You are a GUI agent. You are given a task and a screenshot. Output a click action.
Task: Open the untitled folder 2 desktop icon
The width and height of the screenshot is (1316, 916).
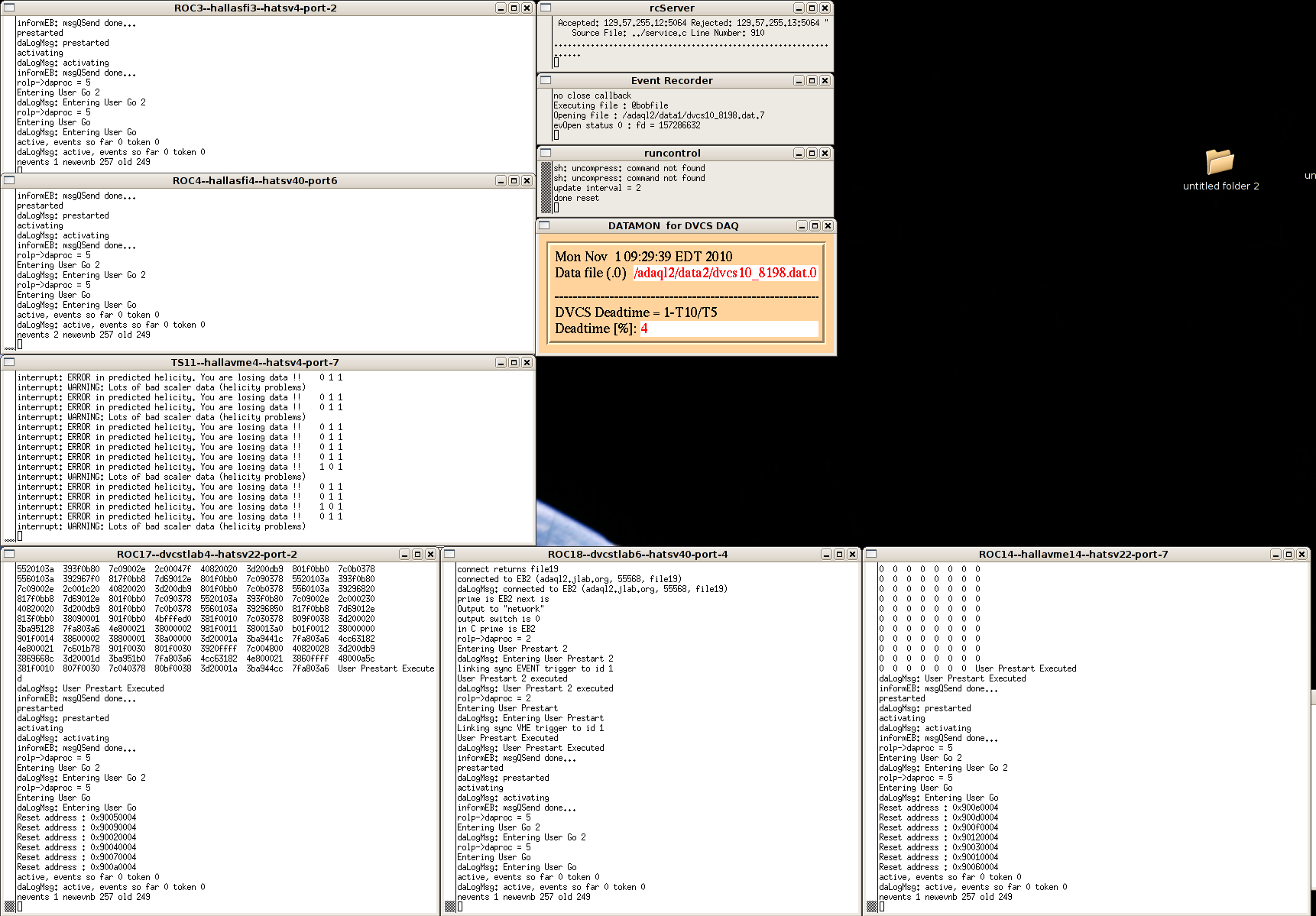(x=1220, y=170)
